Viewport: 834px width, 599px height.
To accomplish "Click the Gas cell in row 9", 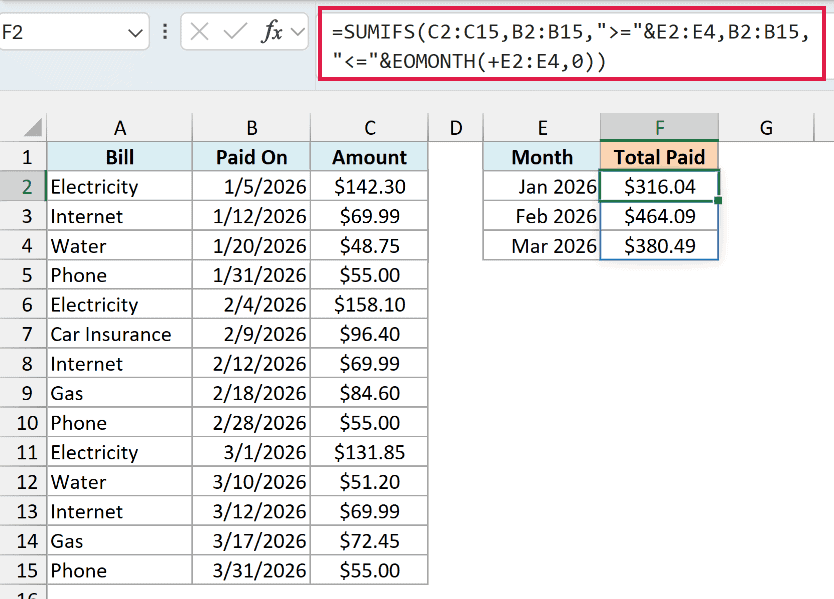I will click(x=120, y=393).
